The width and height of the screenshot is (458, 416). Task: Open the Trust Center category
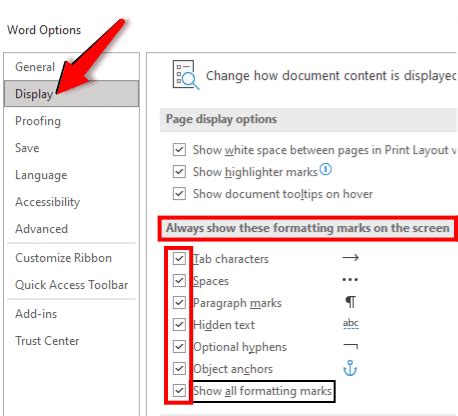pyautogui.click(x=71, y=341)
